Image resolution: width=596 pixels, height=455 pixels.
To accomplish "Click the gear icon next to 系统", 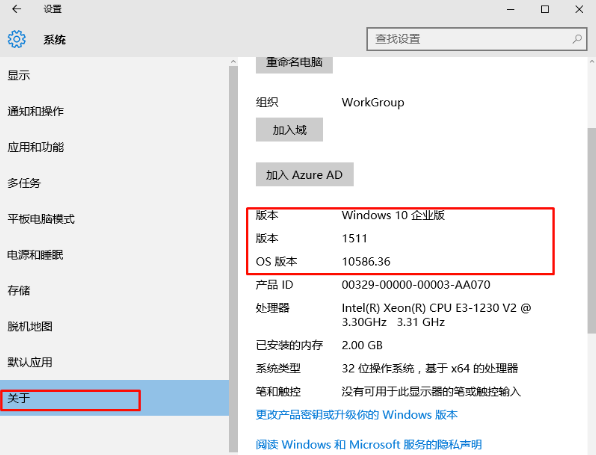I will click(17, 39).
